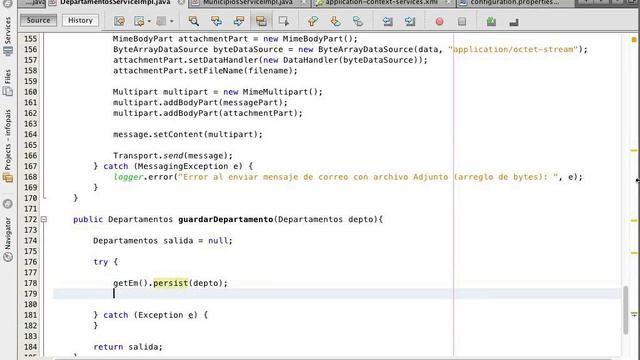Toggle Rectangular Selection mode
640x360 pixels.
click(284, 21)
